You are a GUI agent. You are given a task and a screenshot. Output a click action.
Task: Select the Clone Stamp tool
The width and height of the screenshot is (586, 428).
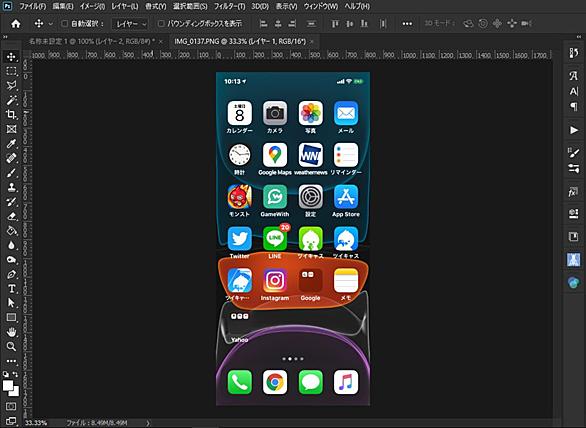(11, 187)
